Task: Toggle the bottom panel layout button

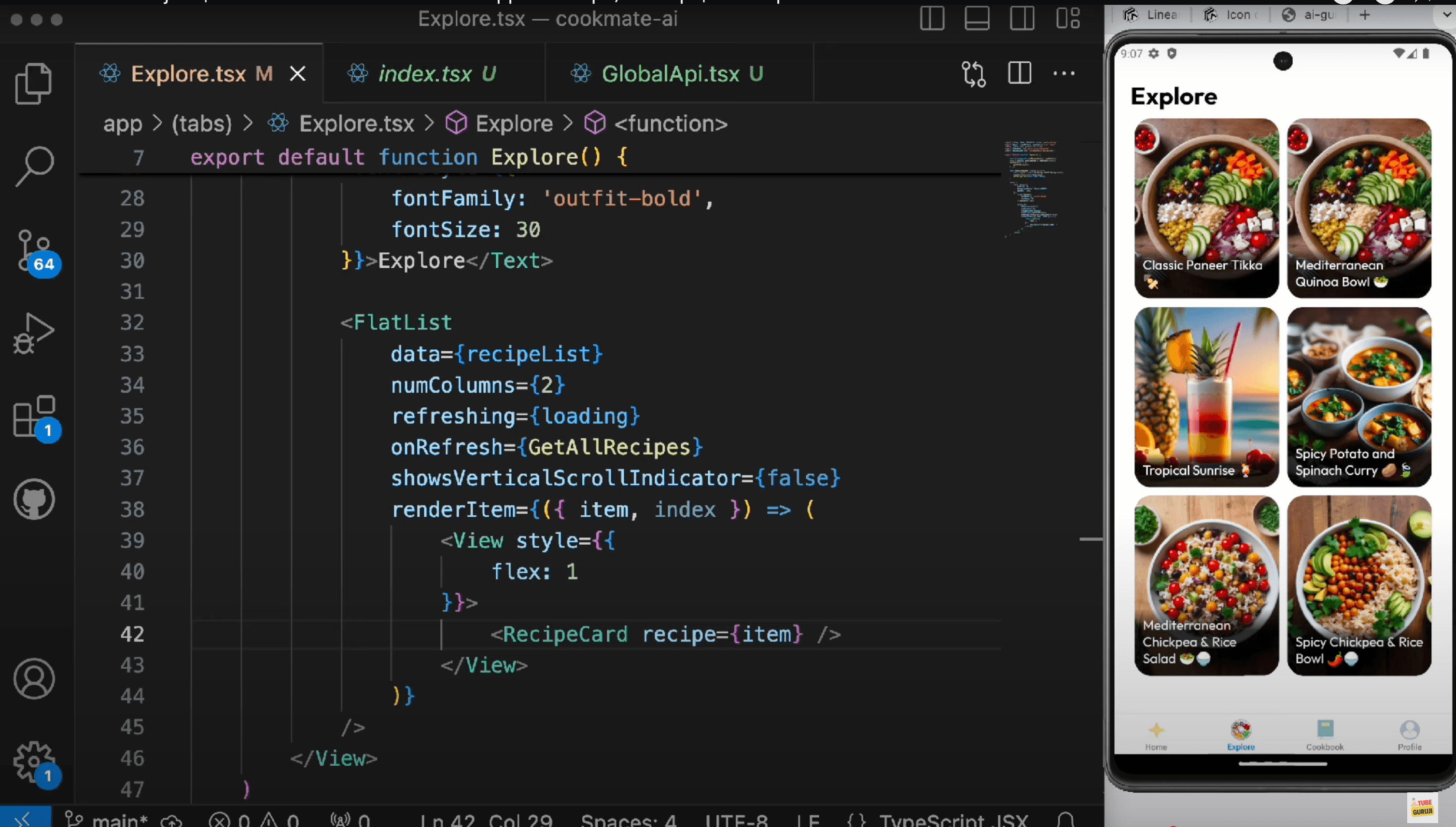Action: point(977,18)
